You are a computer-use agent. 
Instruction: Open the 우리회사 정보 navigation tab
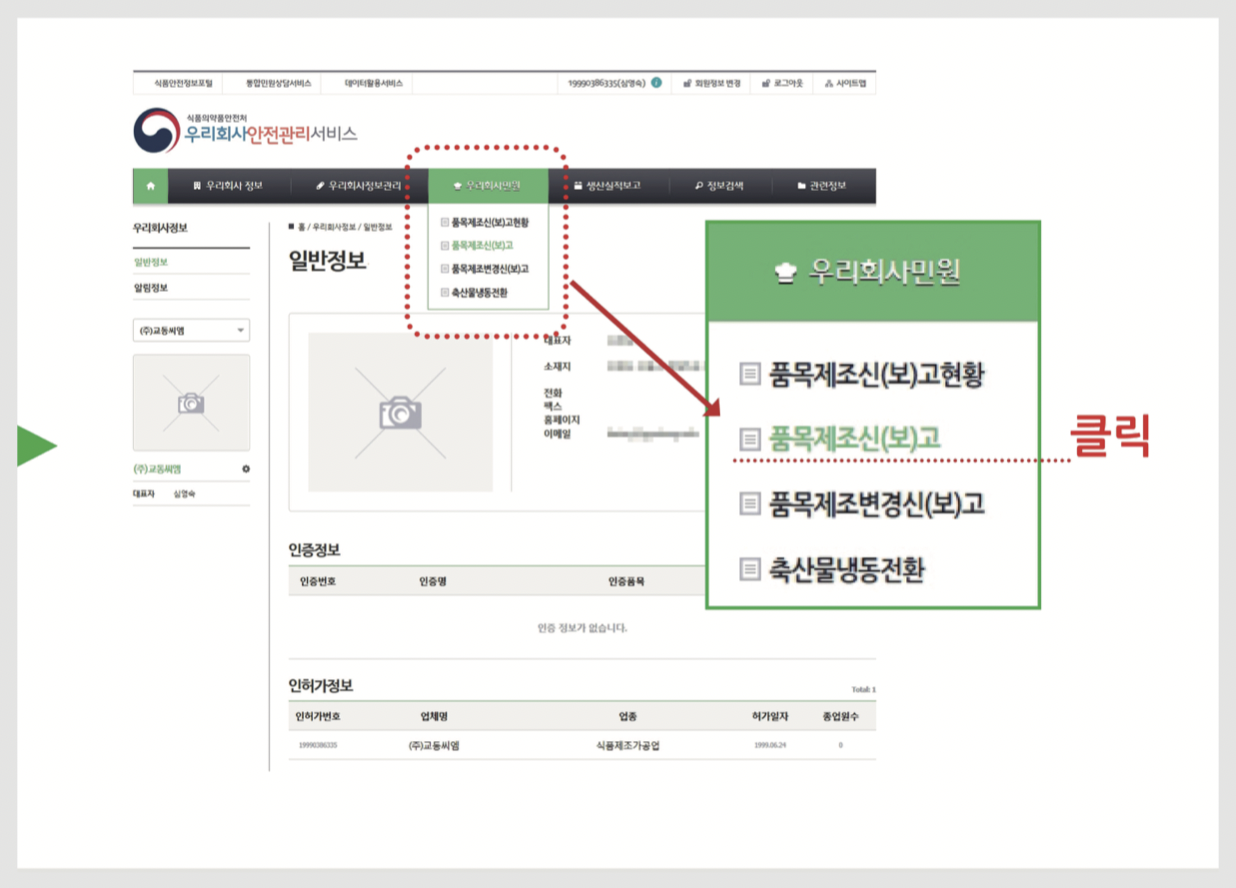click(x=228, y=186)
